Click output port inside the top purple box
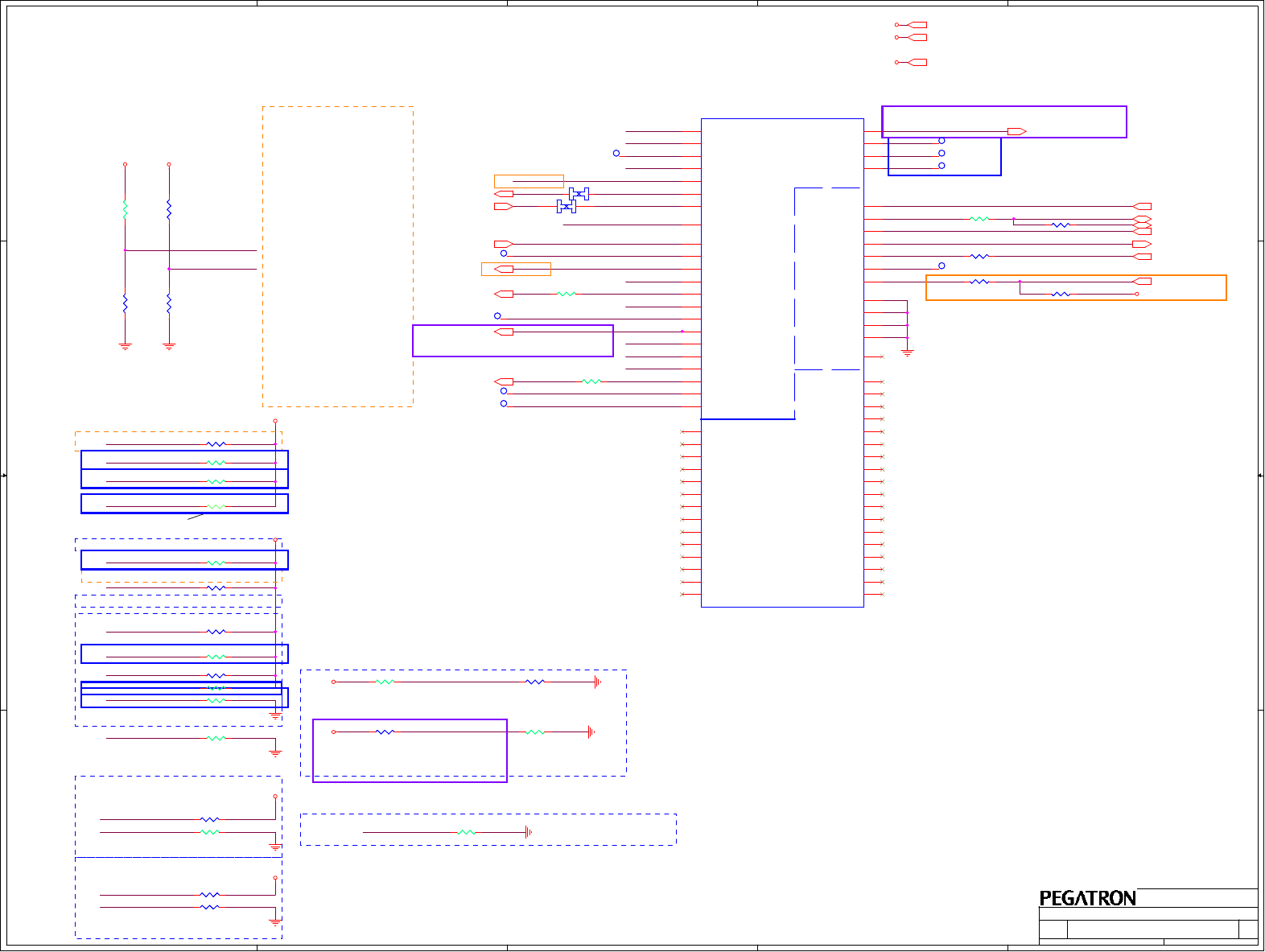Image resolution: width=1265 pixels, height=952 pixels. point(1017,131)
